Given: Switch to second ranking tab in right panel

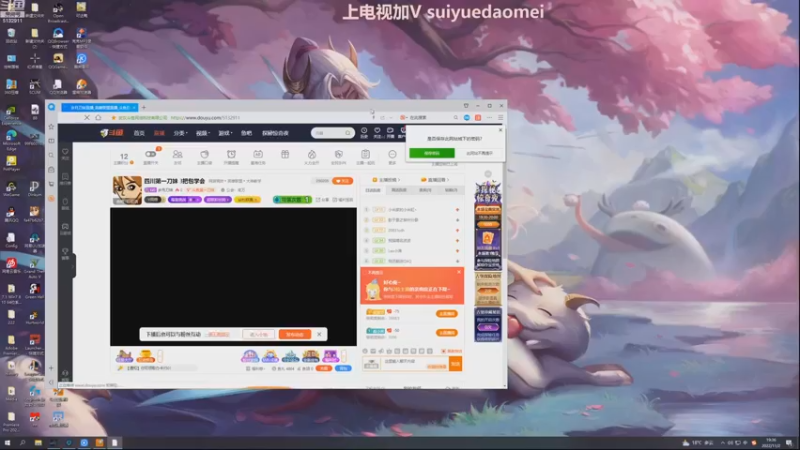Looking at the screenshot, I should (399, 190).
